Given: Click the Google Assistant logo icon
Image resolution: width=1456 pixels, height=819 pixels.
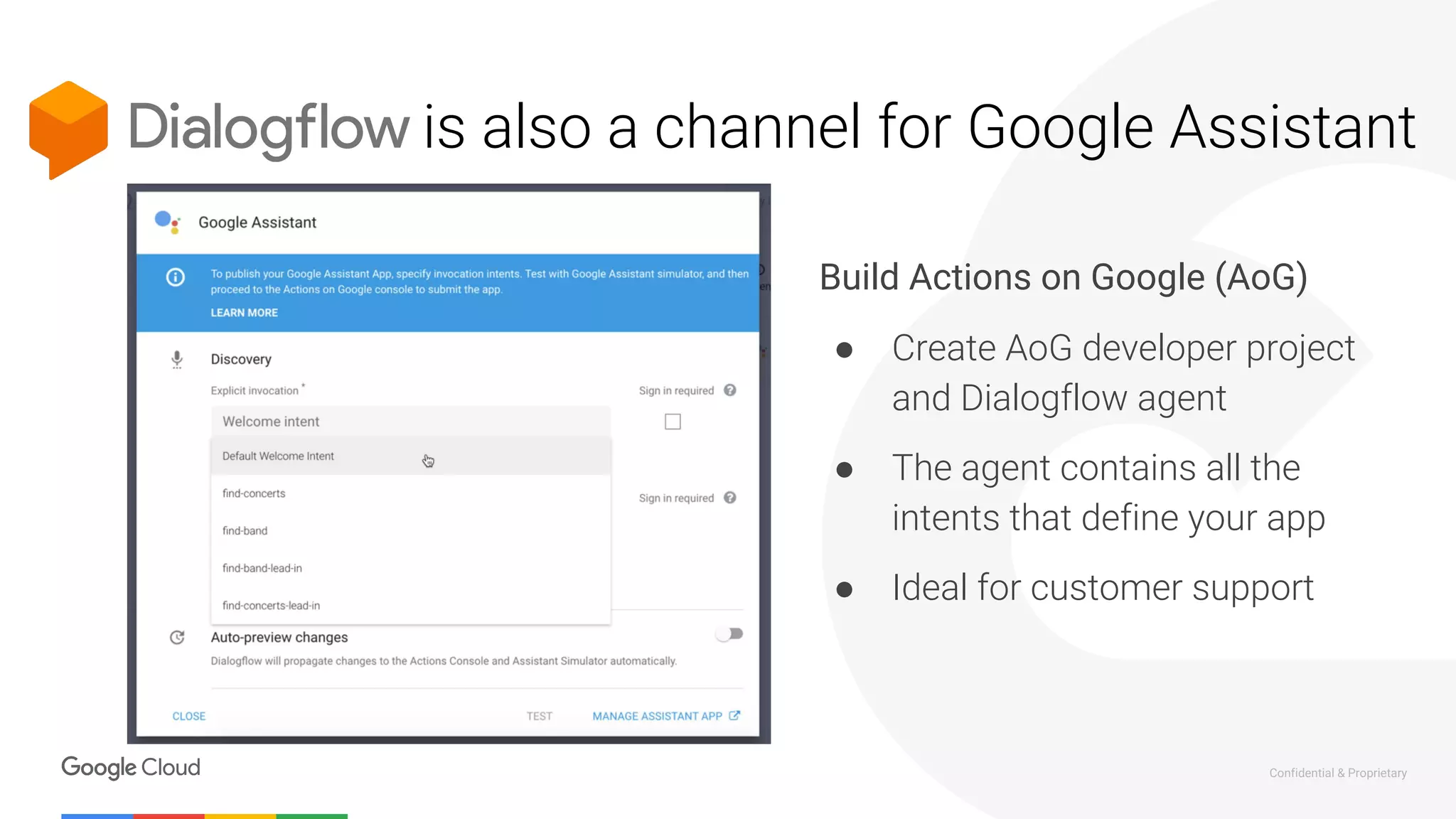Looking at the screenshot, I should 168,222.
